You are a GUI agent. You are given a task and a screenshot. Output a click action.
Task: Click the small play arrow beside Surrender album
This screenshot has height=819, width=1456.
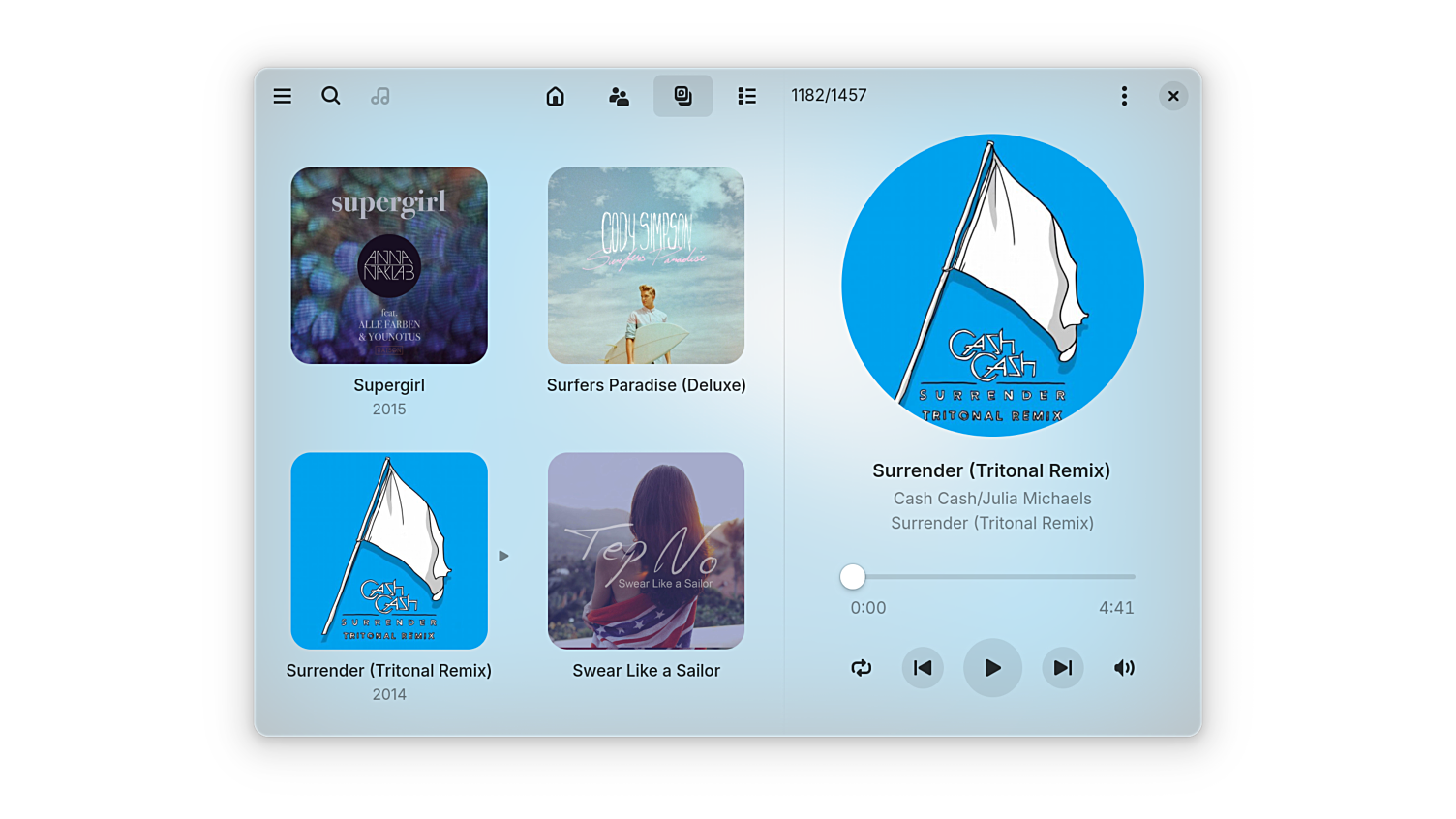pyautogui.click(x=503, y=556)
